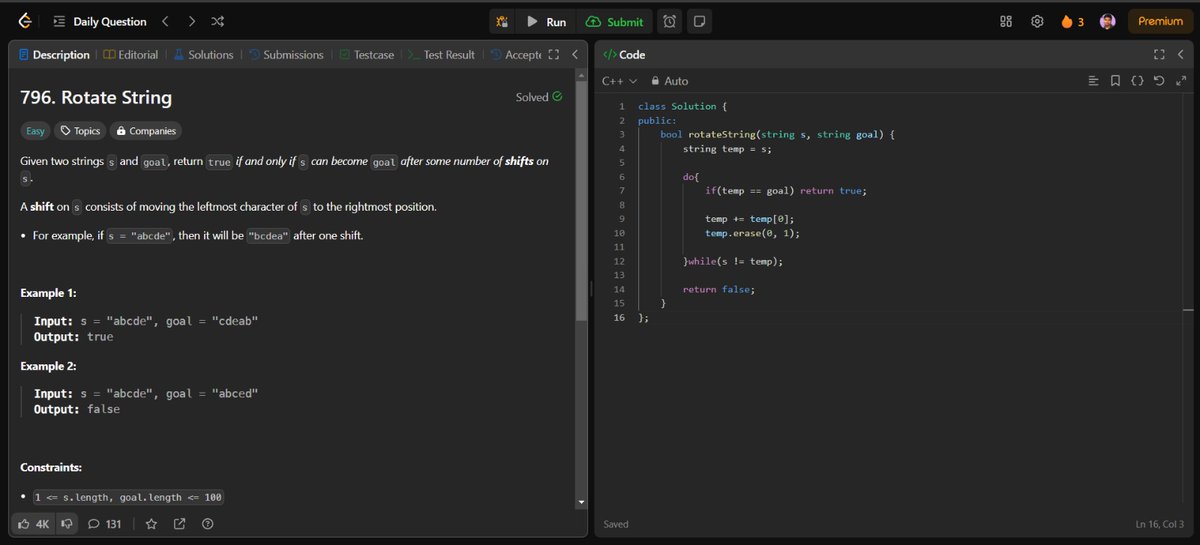Screen dimensions: 1200x545
Task: Switch to the Editorial tab
Action: 130,55
